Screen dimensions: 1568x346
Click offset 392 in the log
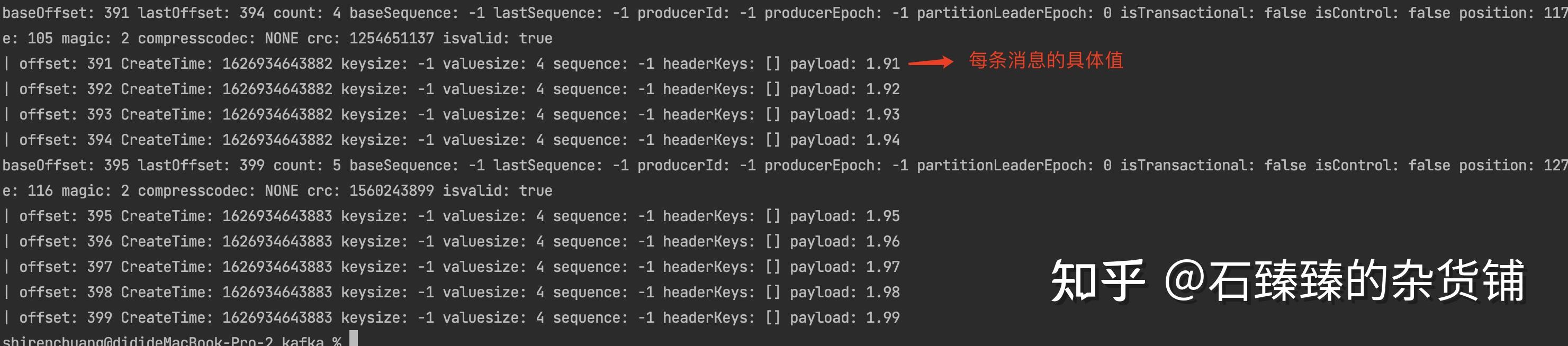coord(99,89)
